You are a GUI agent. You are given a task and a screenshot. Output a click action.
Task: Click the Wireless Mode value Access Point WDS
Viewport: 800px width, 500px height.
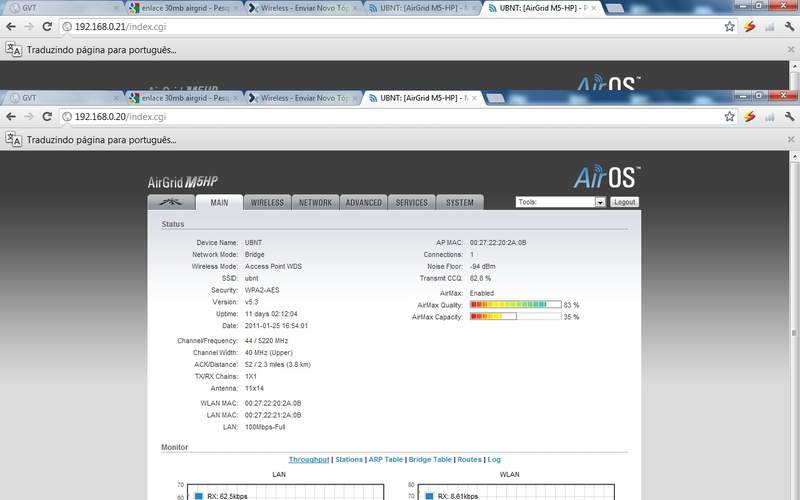(x=273, y=266)
